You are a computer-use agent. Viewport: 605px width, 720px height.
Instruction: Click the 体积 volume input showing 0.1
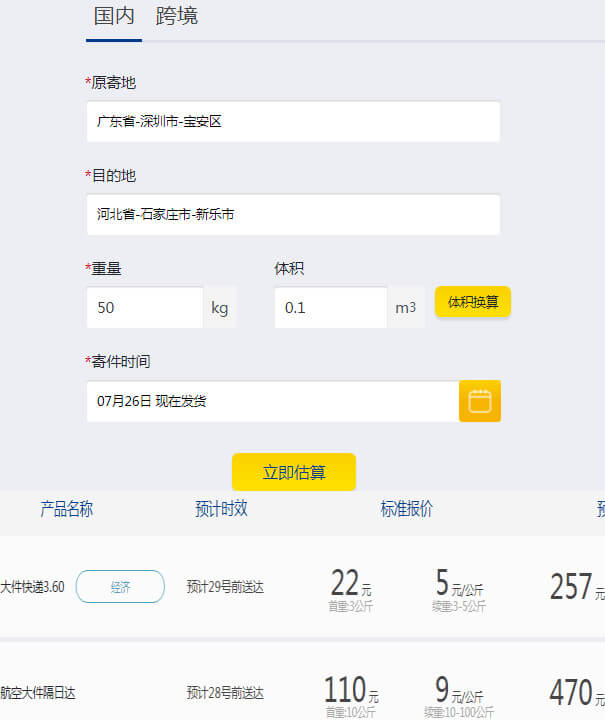(331, 308)
